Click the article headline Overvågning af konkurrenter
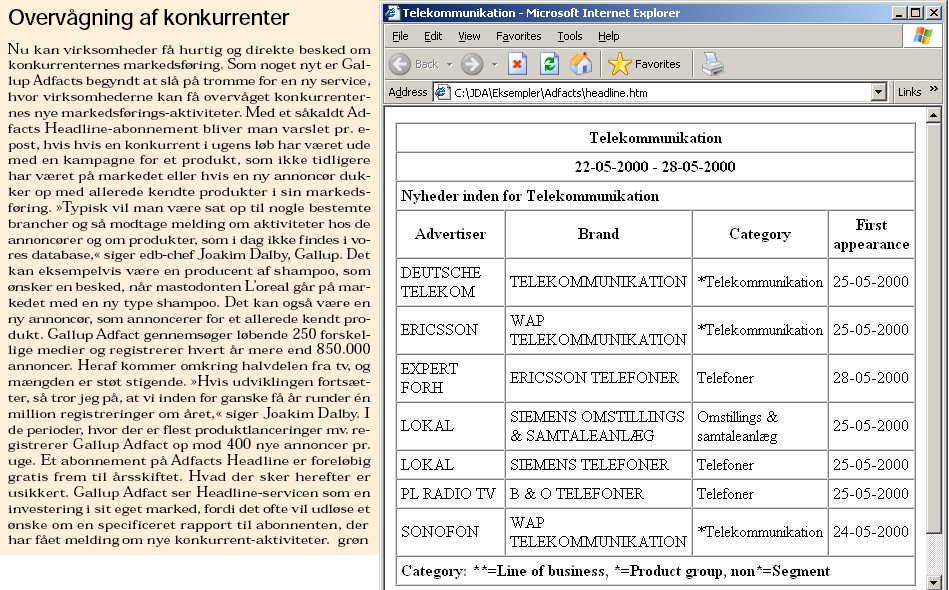This screenshot has height=590, width=949. click(149, 18)
